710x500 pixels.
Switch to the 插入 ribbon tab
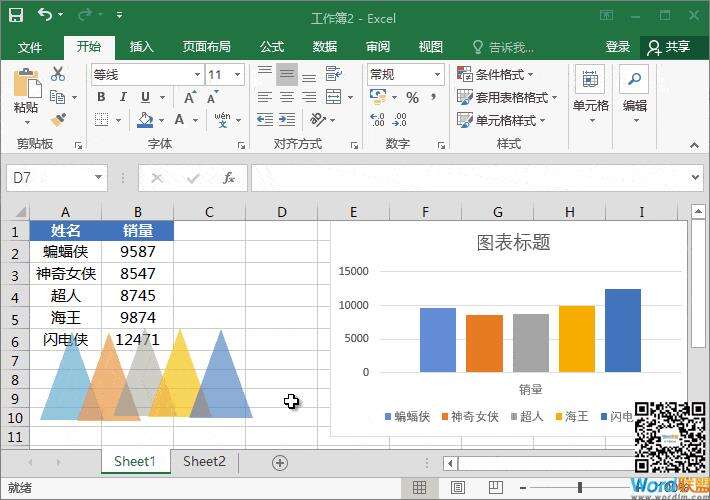[142, 47]
